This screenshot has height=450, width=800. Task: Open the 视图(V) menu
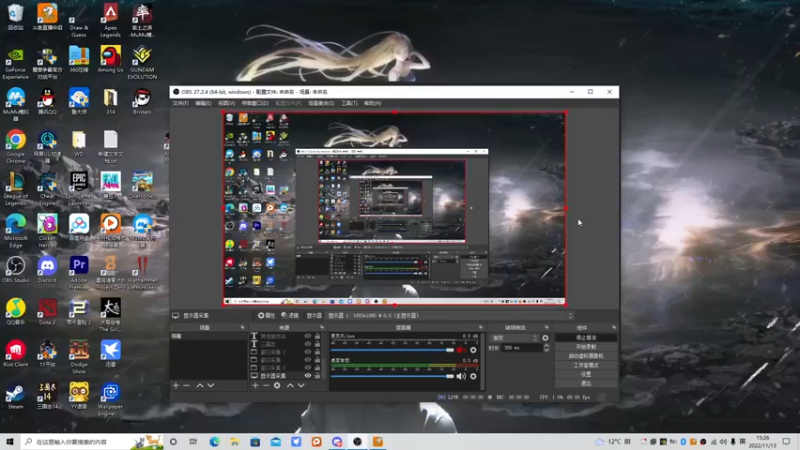click(x=227, y=103)
